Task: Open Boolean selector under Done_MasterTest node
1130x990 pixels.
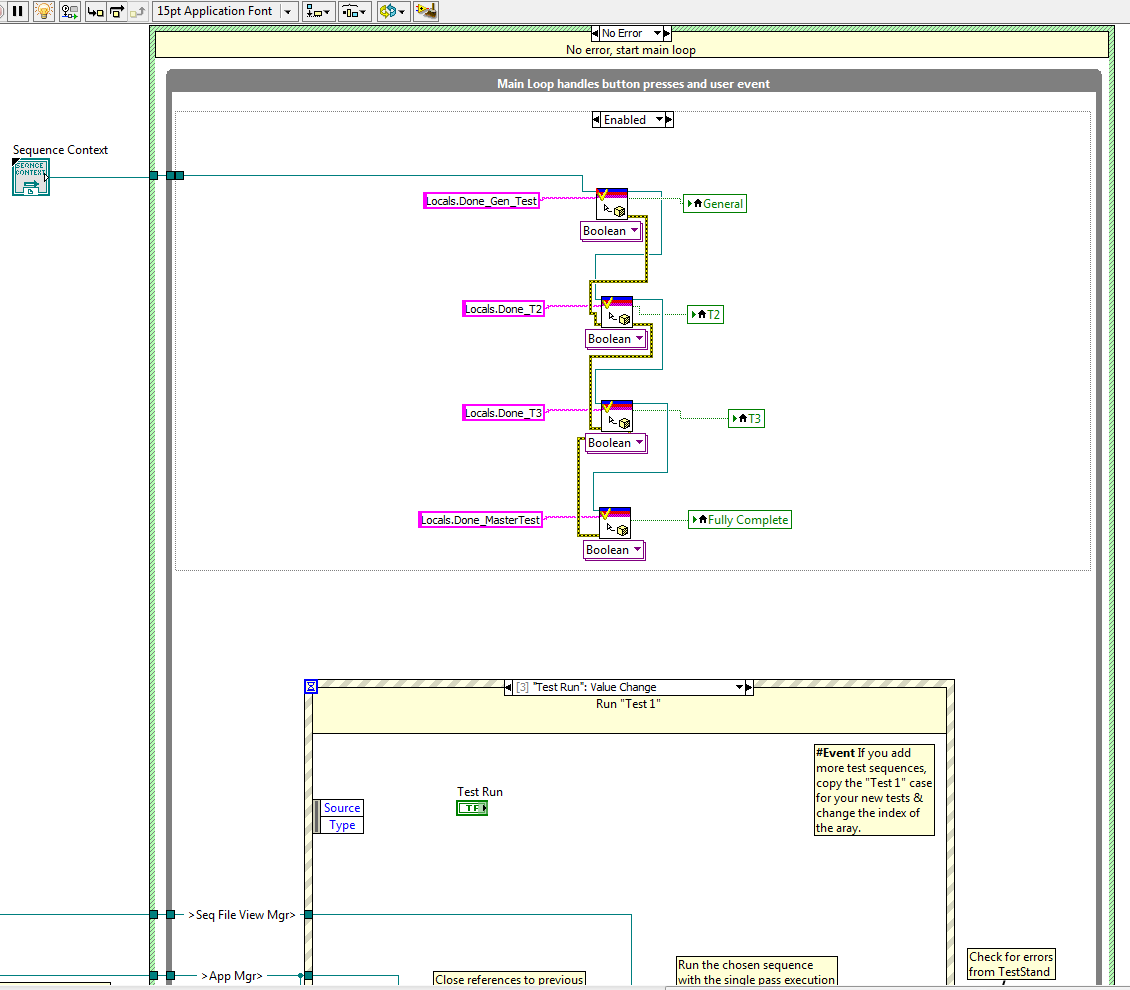Action: tap(613, 550)
